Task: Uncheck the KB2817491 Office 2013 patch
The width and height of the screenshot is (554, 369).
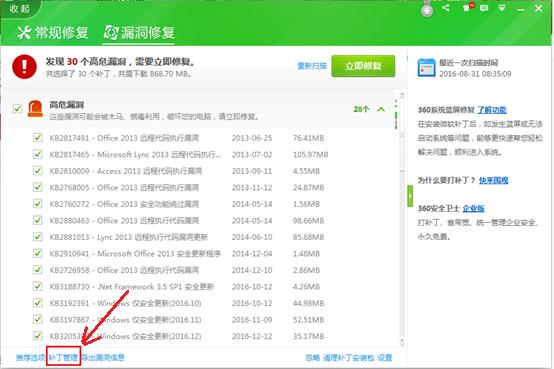Action: click(x=37, y=137)
